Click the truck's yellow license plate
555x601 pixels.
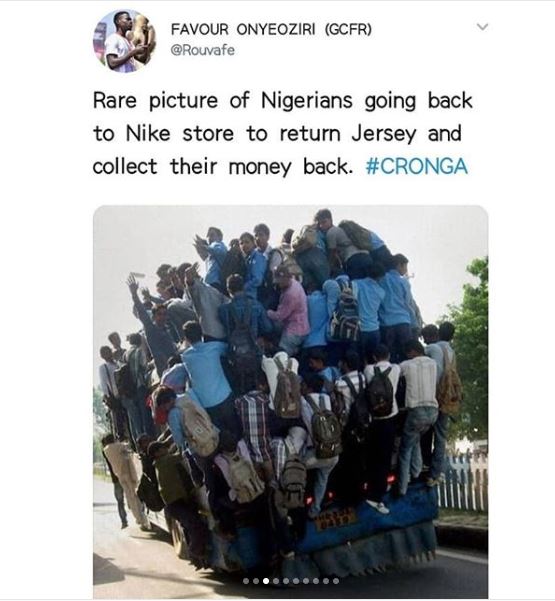pyautogui.click(x=335, y=518)
